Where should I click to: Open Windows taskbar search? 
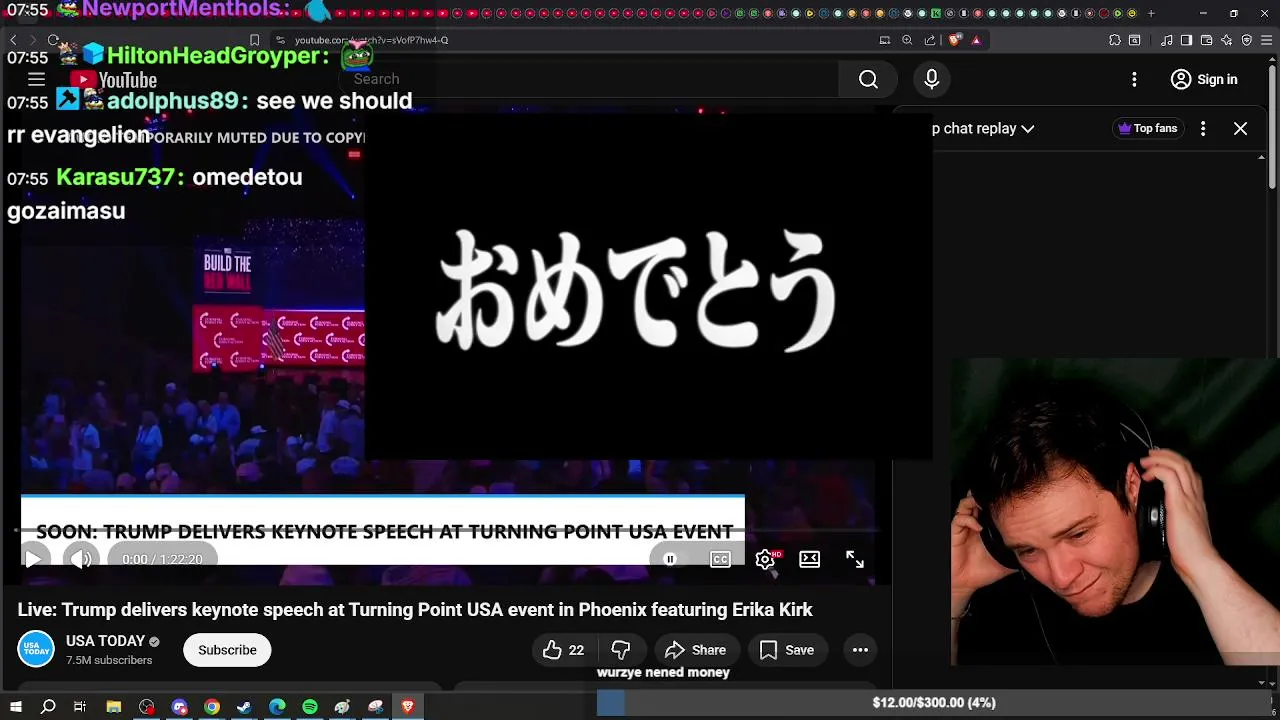click(48, 707)
